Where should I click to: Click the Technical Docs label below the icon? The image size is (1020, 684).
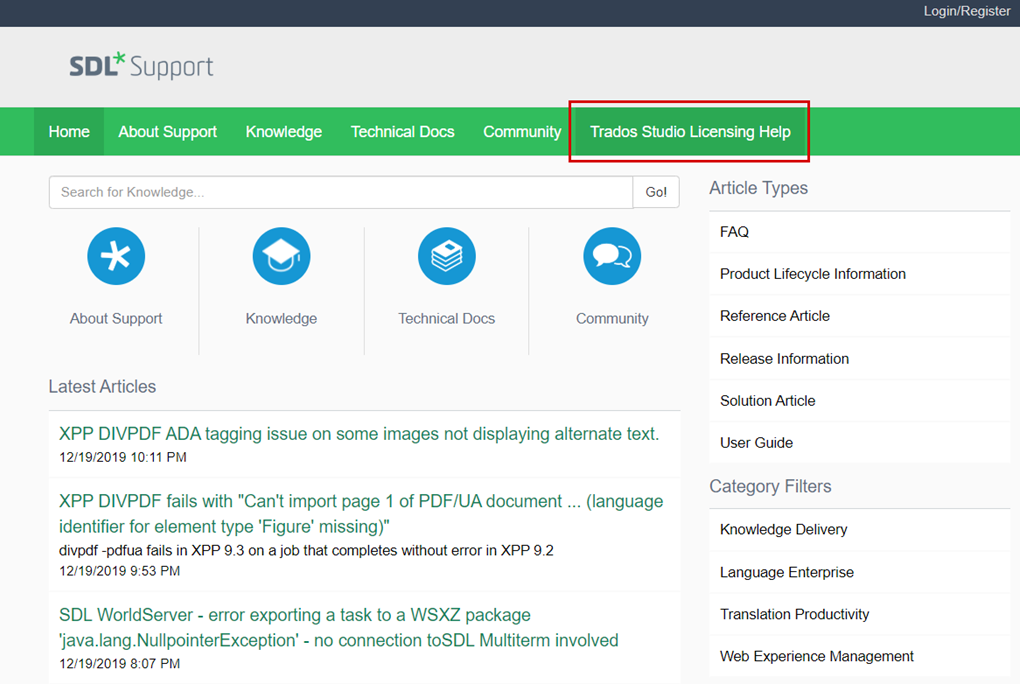pos(446,318)
